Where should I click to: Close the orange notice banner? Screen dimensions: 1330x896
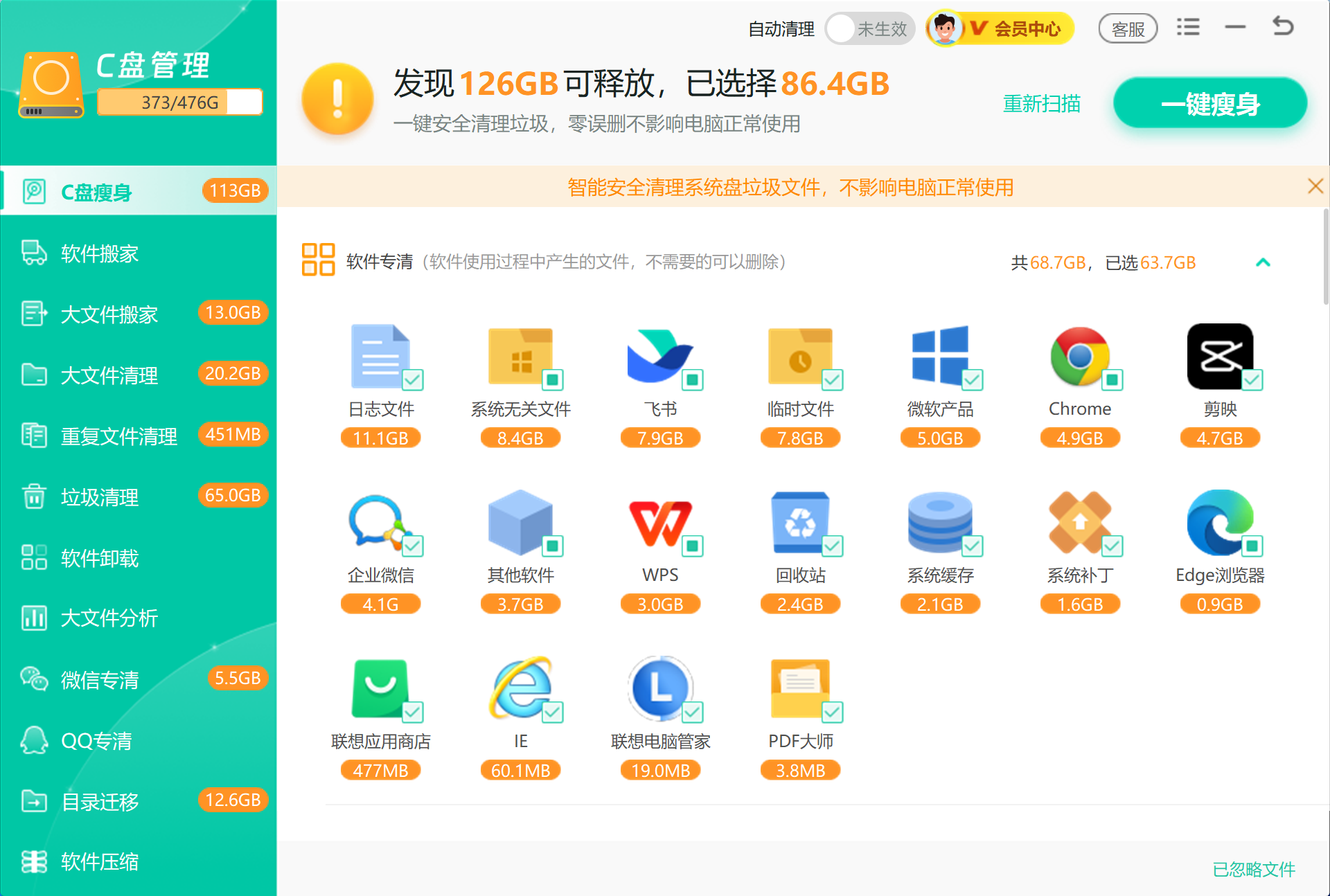tap(1315, 186)
